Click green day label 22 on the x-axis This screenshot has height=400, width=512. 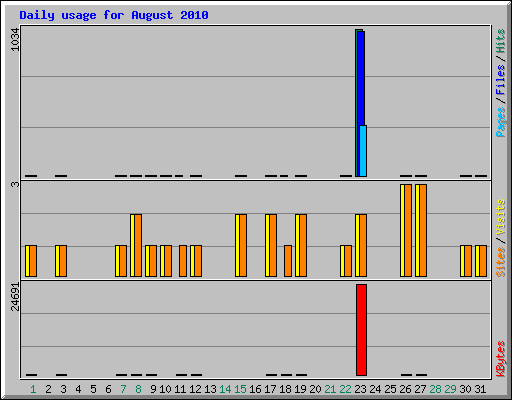tap(345, 389)
